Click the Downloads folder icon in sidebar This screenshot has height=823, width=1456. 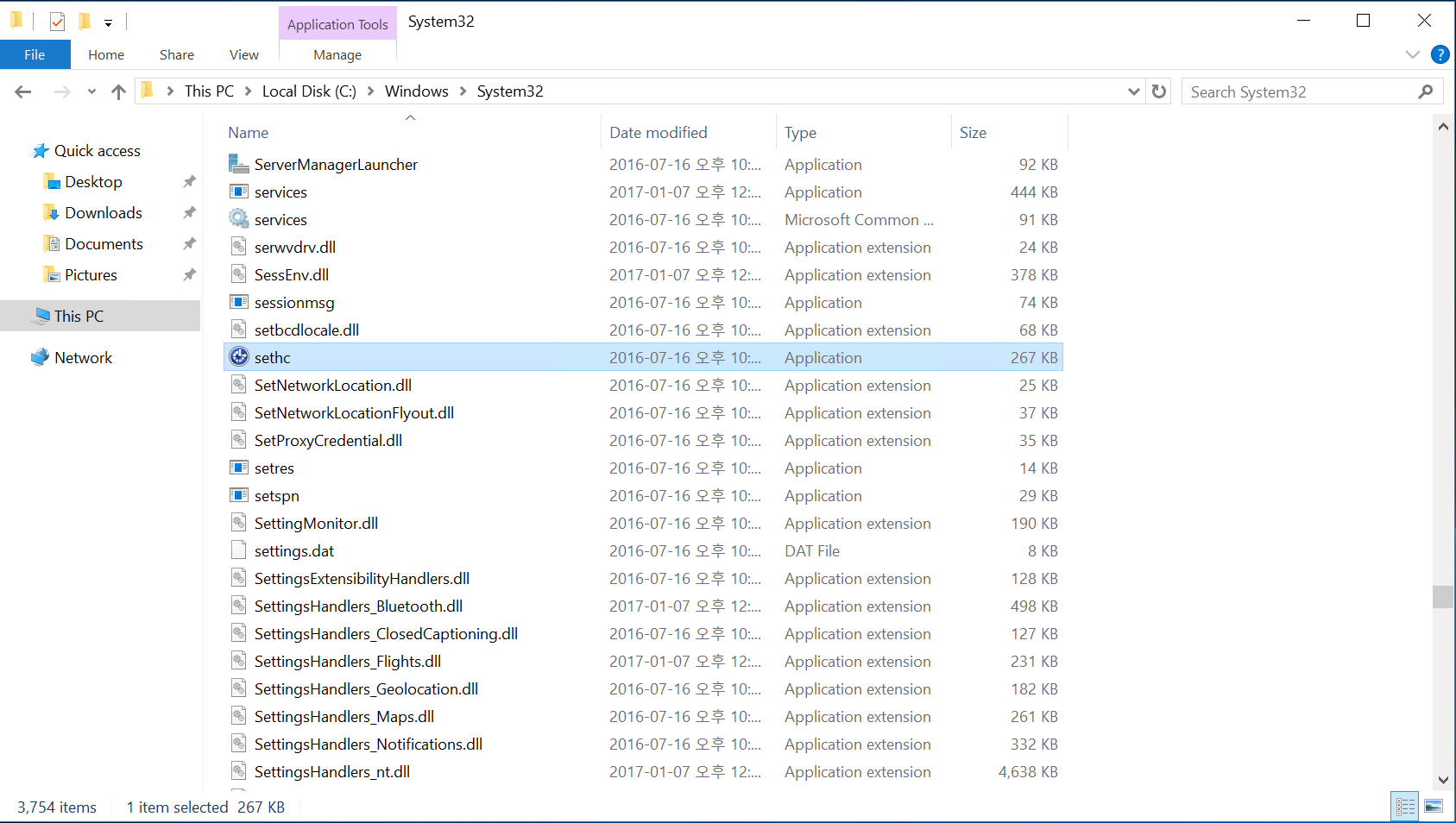pyautogui.click(x=53, y=212)
